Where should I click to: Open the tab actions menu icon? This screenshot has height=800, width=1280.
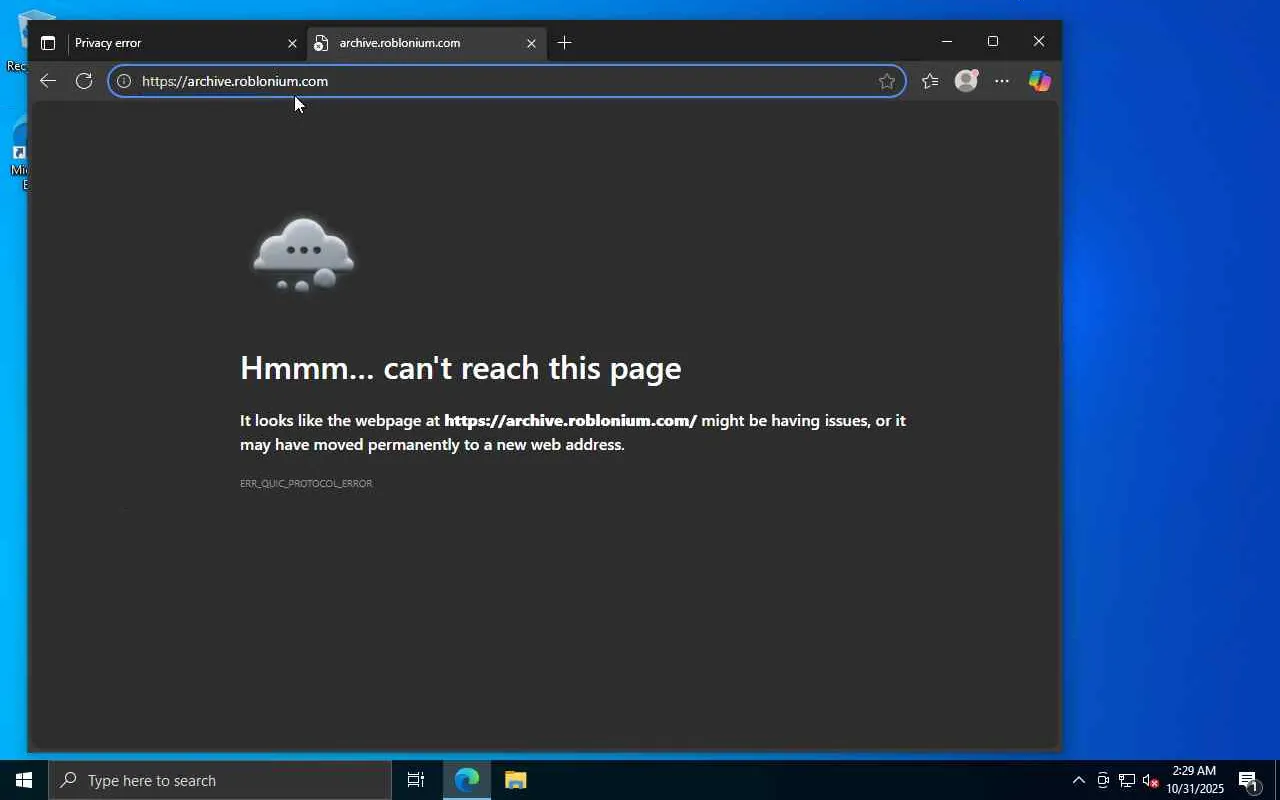pos(47,43)
